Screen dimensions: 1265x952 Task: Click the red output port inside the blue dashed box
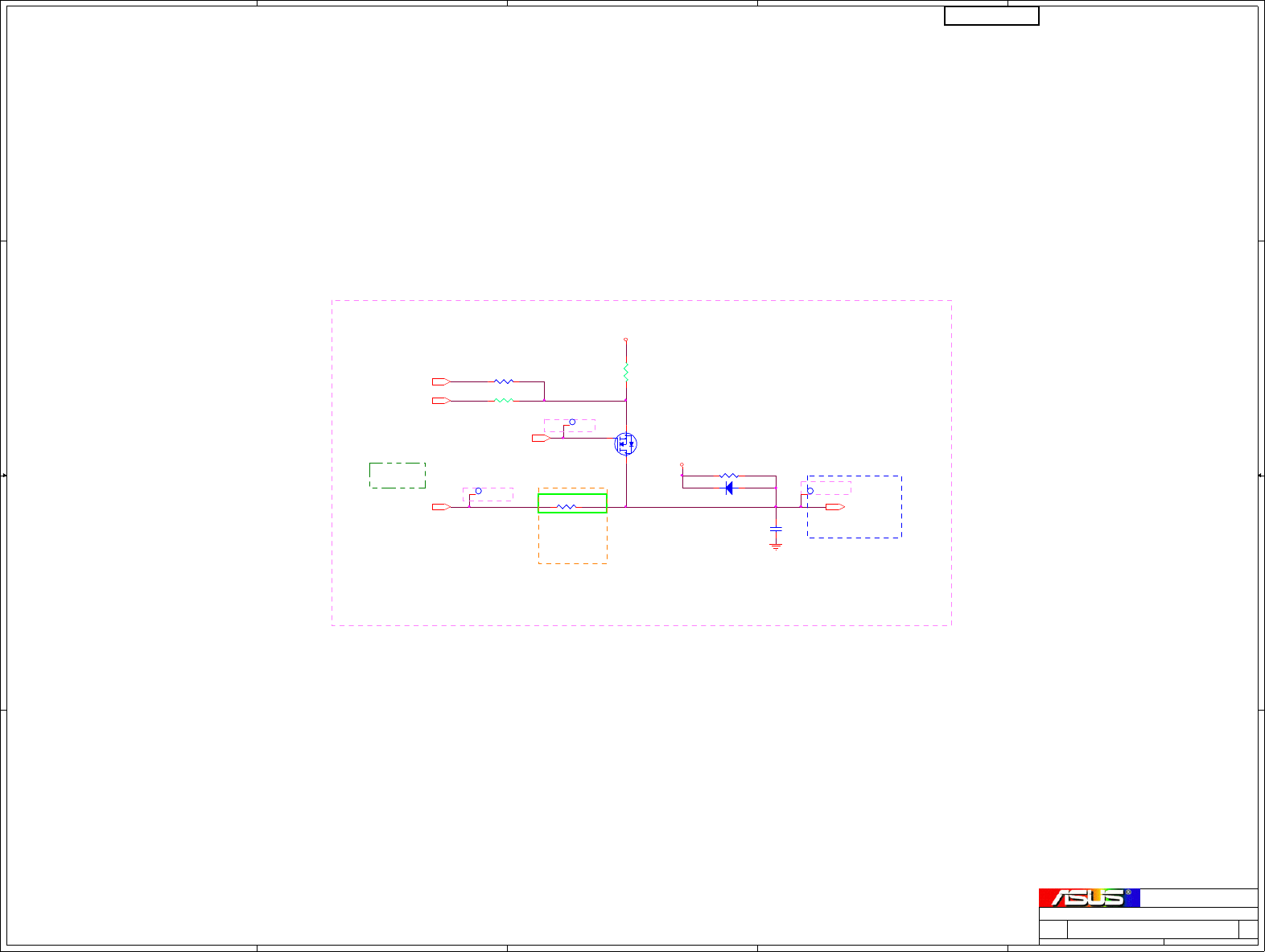tap(835, 507)
